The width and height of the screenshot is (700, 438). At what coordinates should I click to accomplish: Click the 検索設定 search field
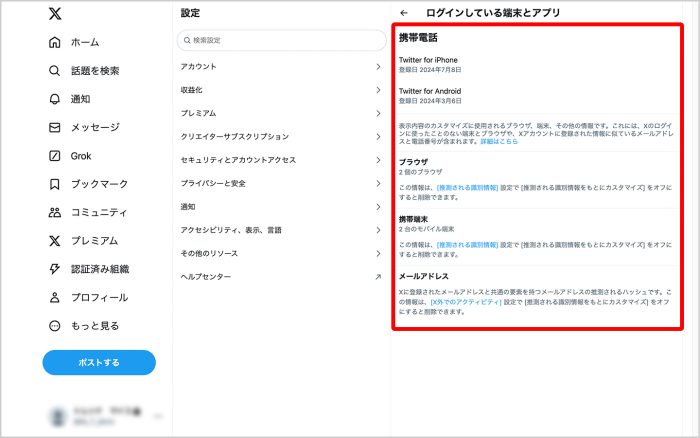(x=281, y=40)
